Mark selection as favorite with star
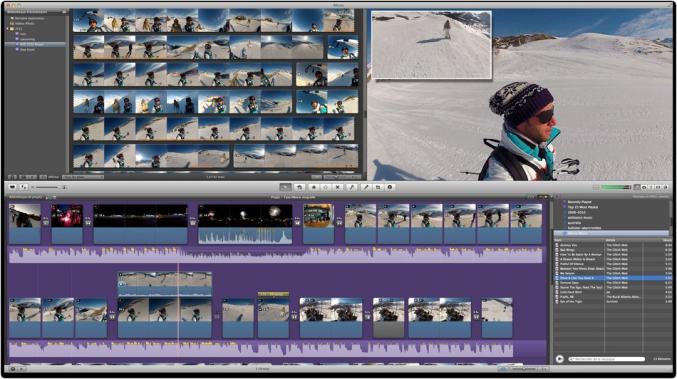Screen dimensions: 677x379 tap(314, 187)
